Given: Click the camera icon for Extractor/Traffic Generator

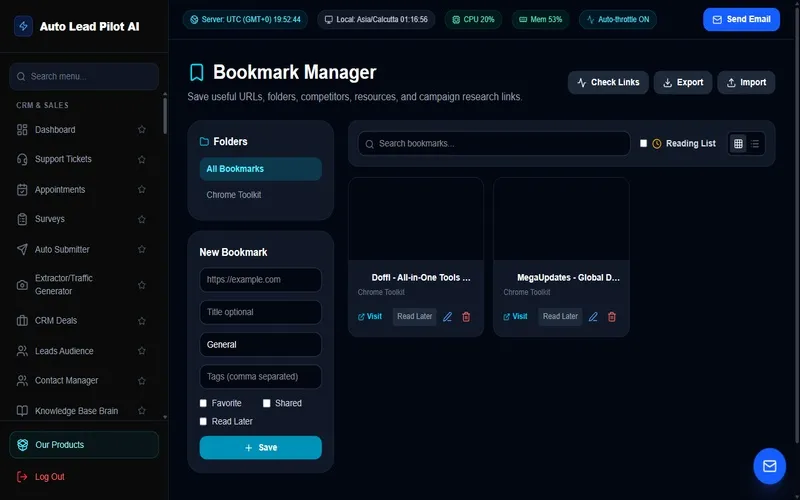Looking at the screenshot, I should point(22,285).
